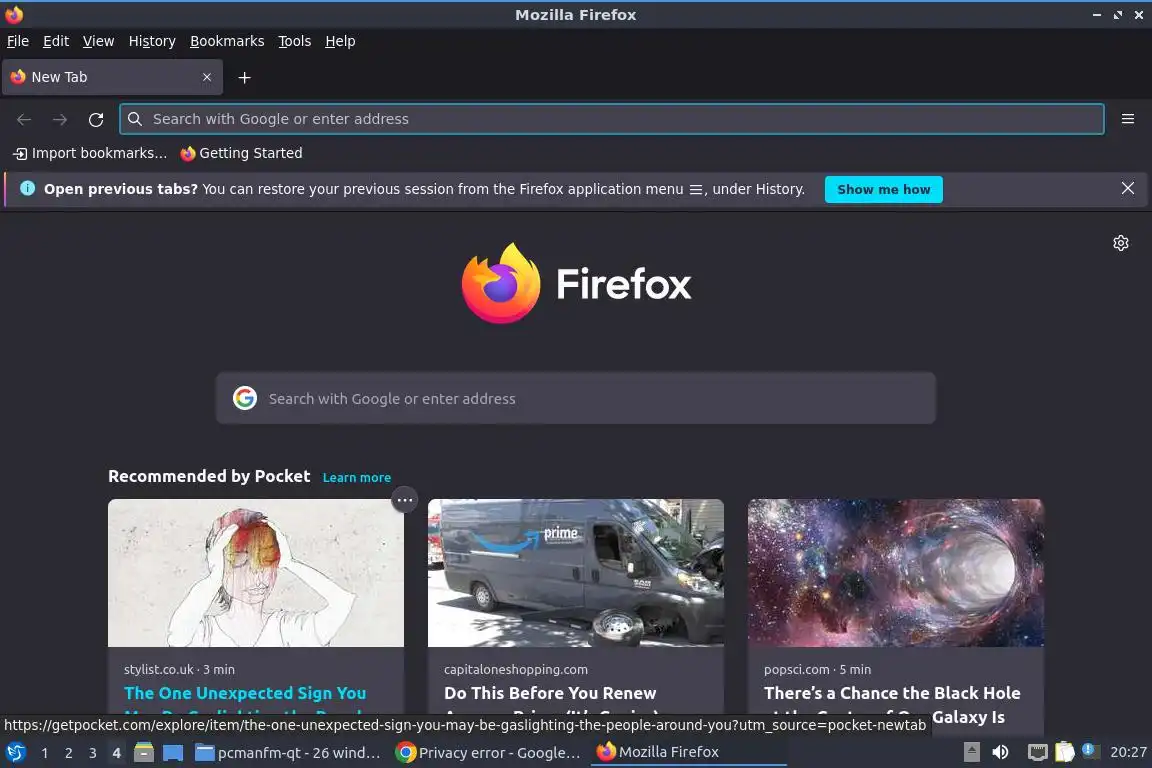The width and height of the screenshot is (1152, 768).
Task: Switch to Privacy error Google Chrome window
Action: coord(489,752)
